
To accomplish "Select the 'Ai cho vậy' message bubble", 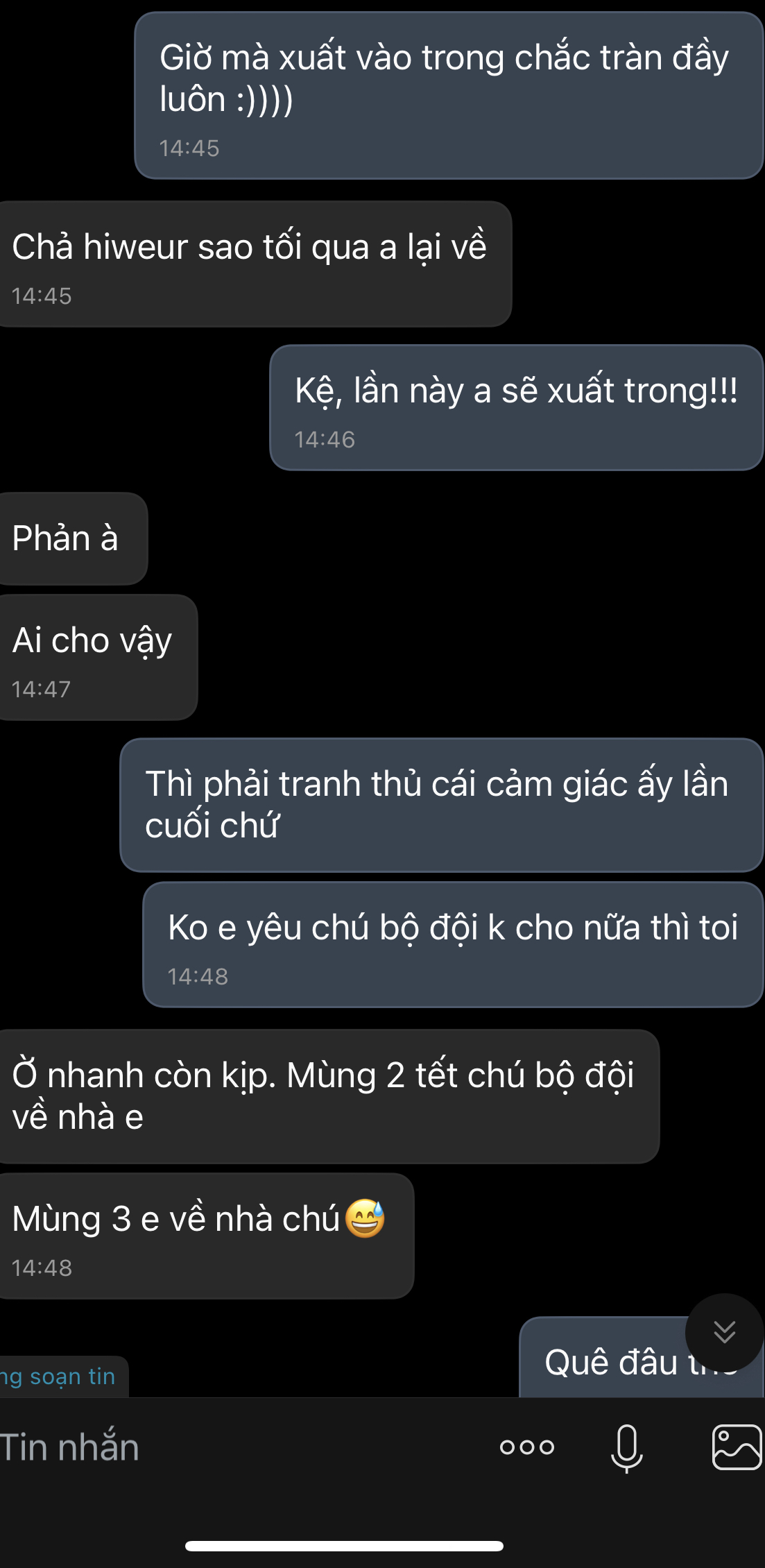I will [98, 657].
